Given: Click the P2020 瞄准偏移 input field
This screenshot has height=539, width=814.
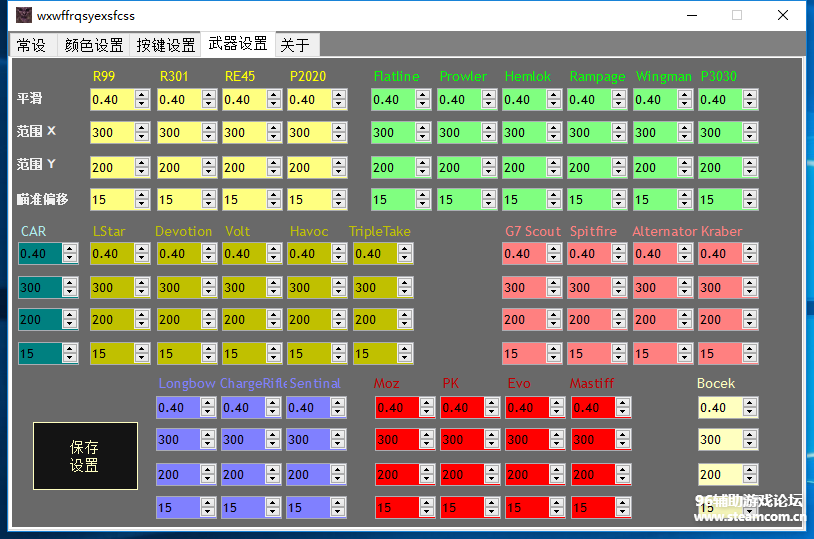Looking at the screenshot, I should 309,200.
